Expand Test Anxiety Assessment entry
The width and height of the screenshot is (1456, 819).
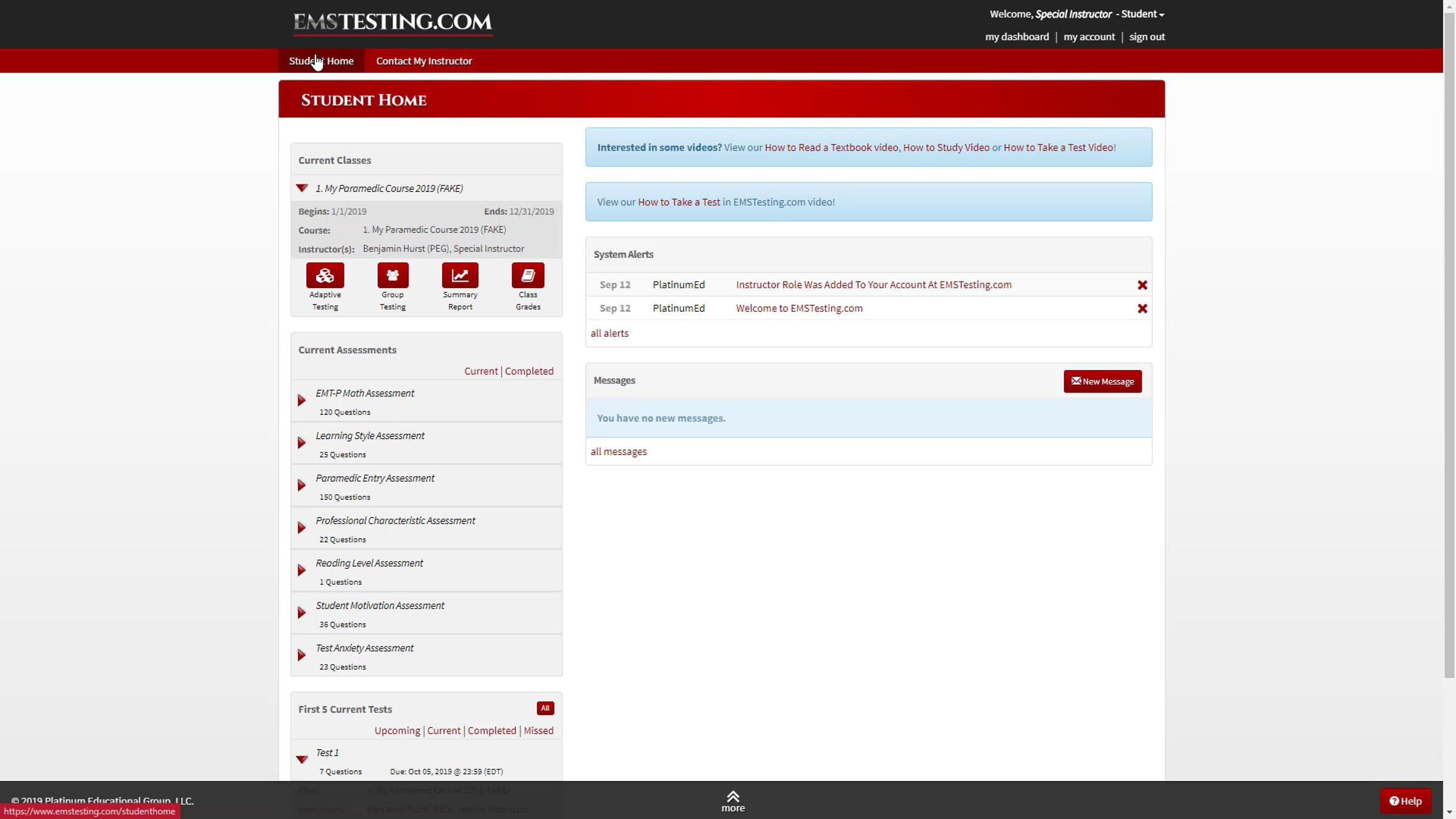(302, 655)
